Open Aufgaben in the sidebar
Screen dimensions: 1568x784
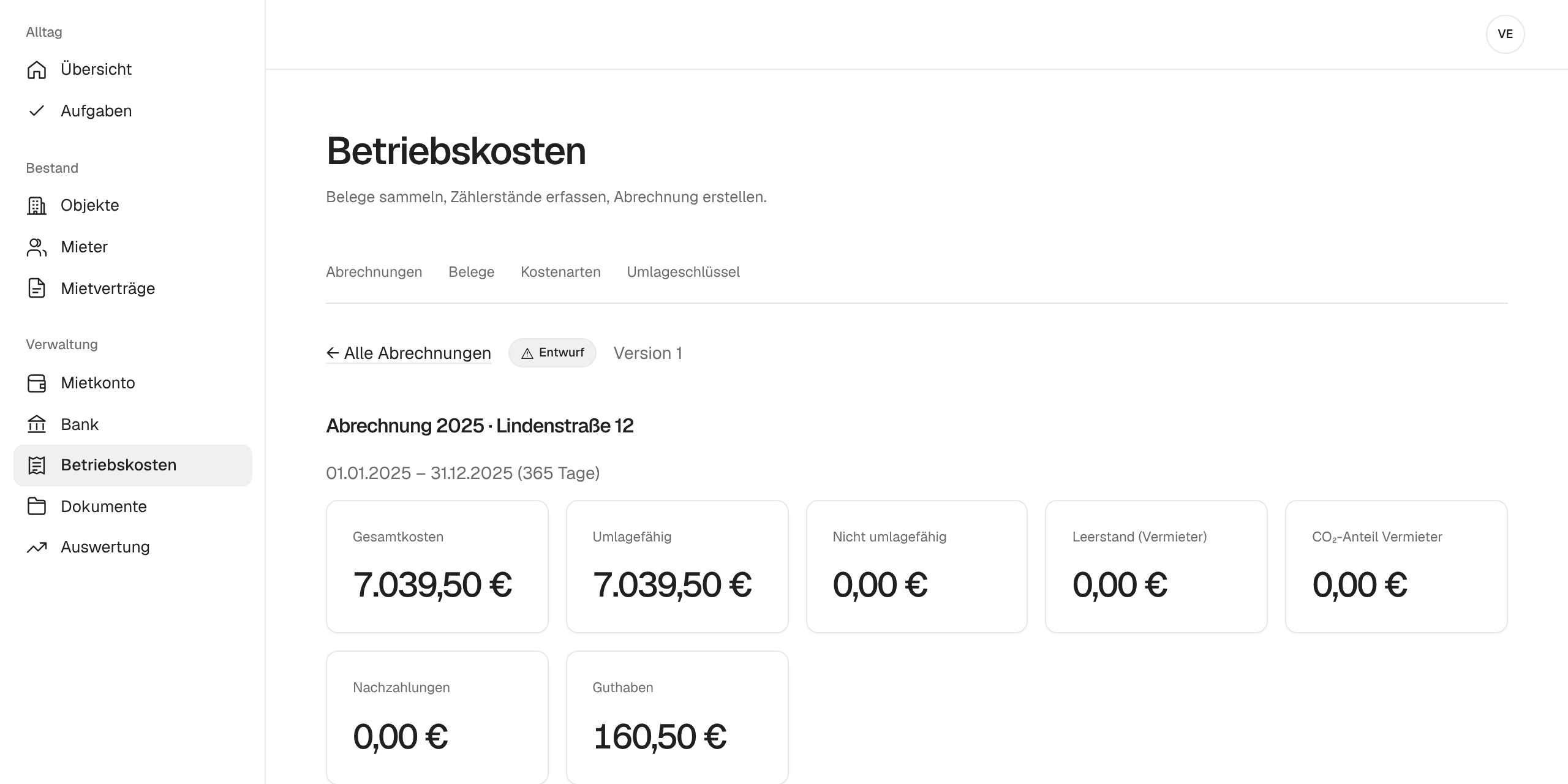click(133, 111)
